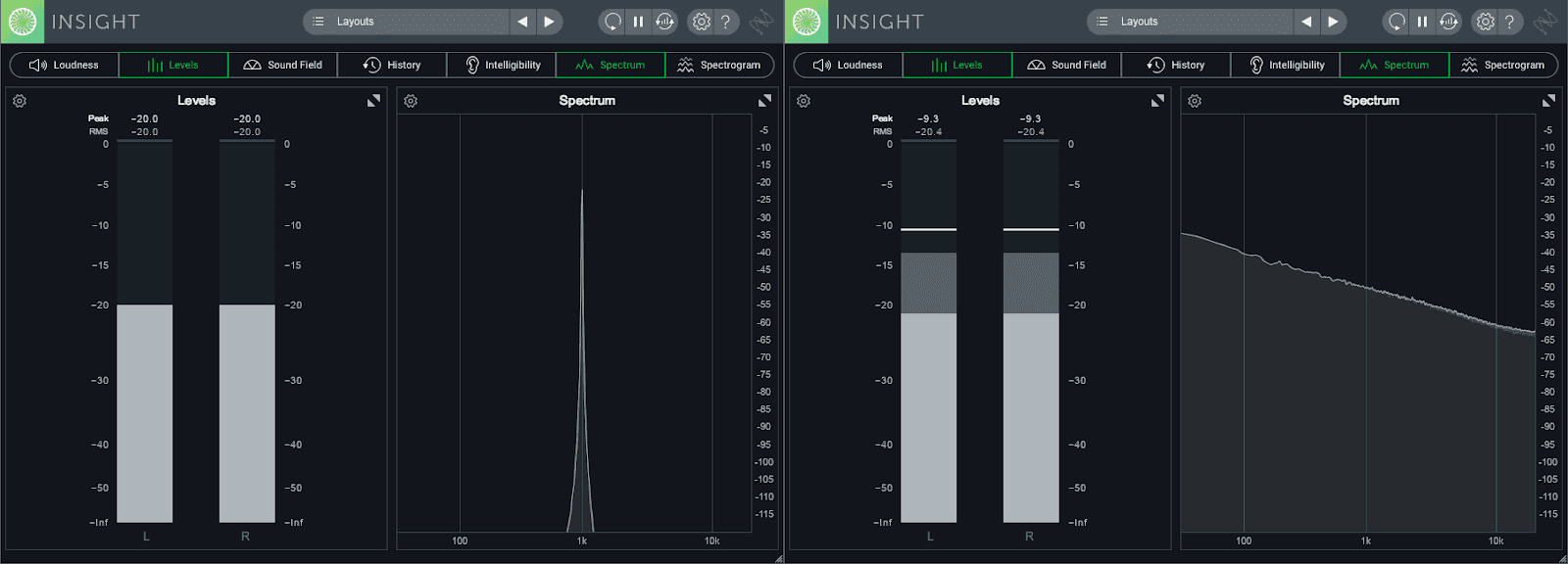Toggle Levels module in right window
Screen dimensions: 1568x564
957,65
